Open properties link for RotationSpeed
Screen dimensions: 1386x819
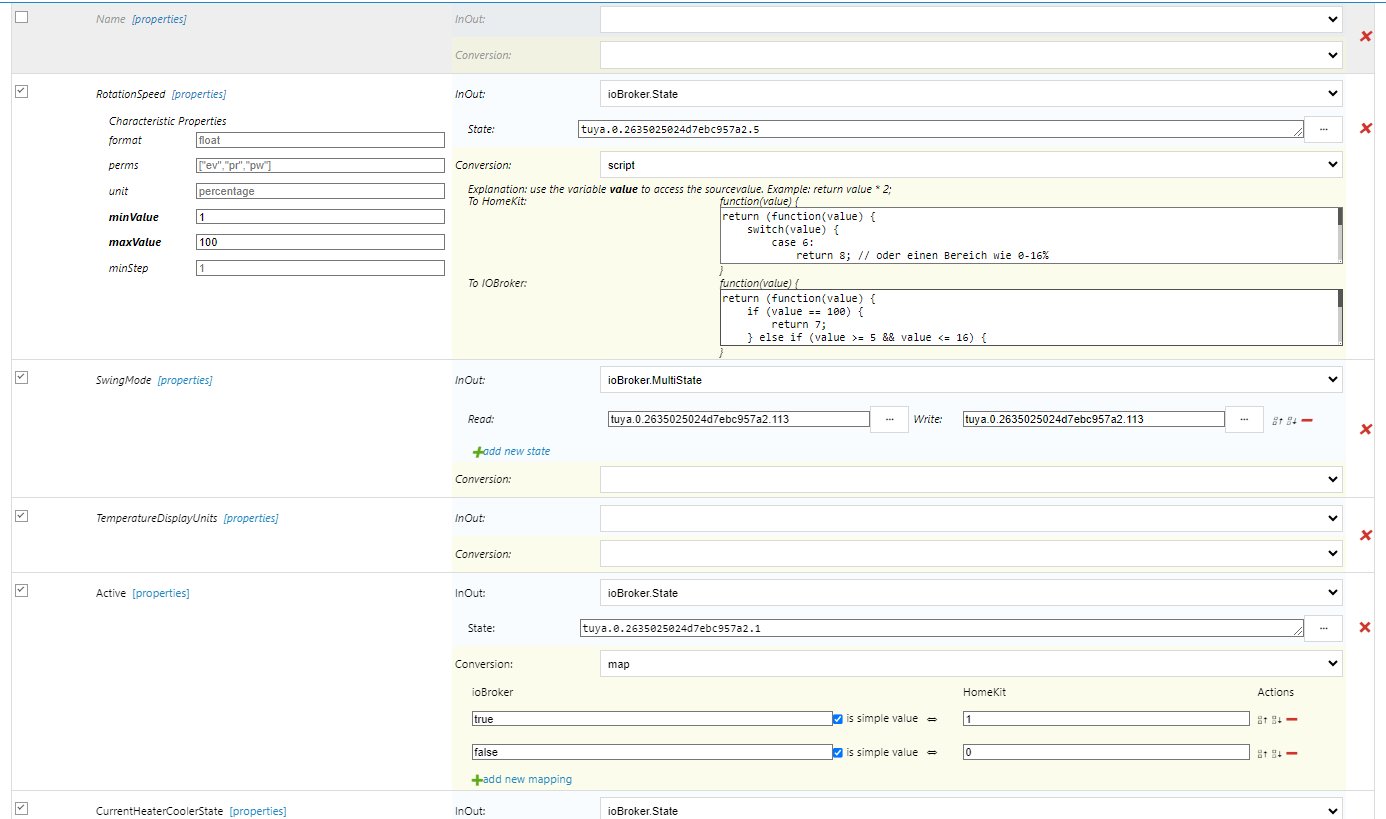[x=199, y=95]
